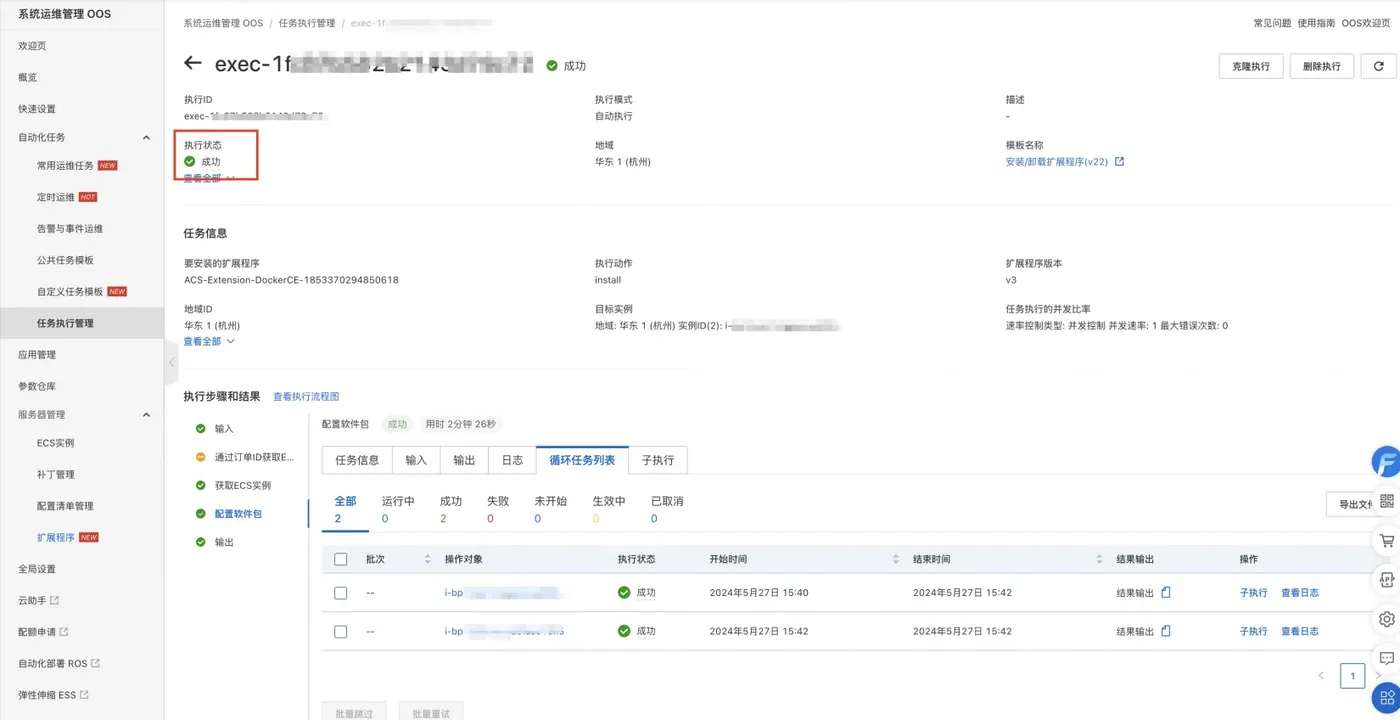Collapse the 服务器管理 sidebar group

[x=146, y=415]
